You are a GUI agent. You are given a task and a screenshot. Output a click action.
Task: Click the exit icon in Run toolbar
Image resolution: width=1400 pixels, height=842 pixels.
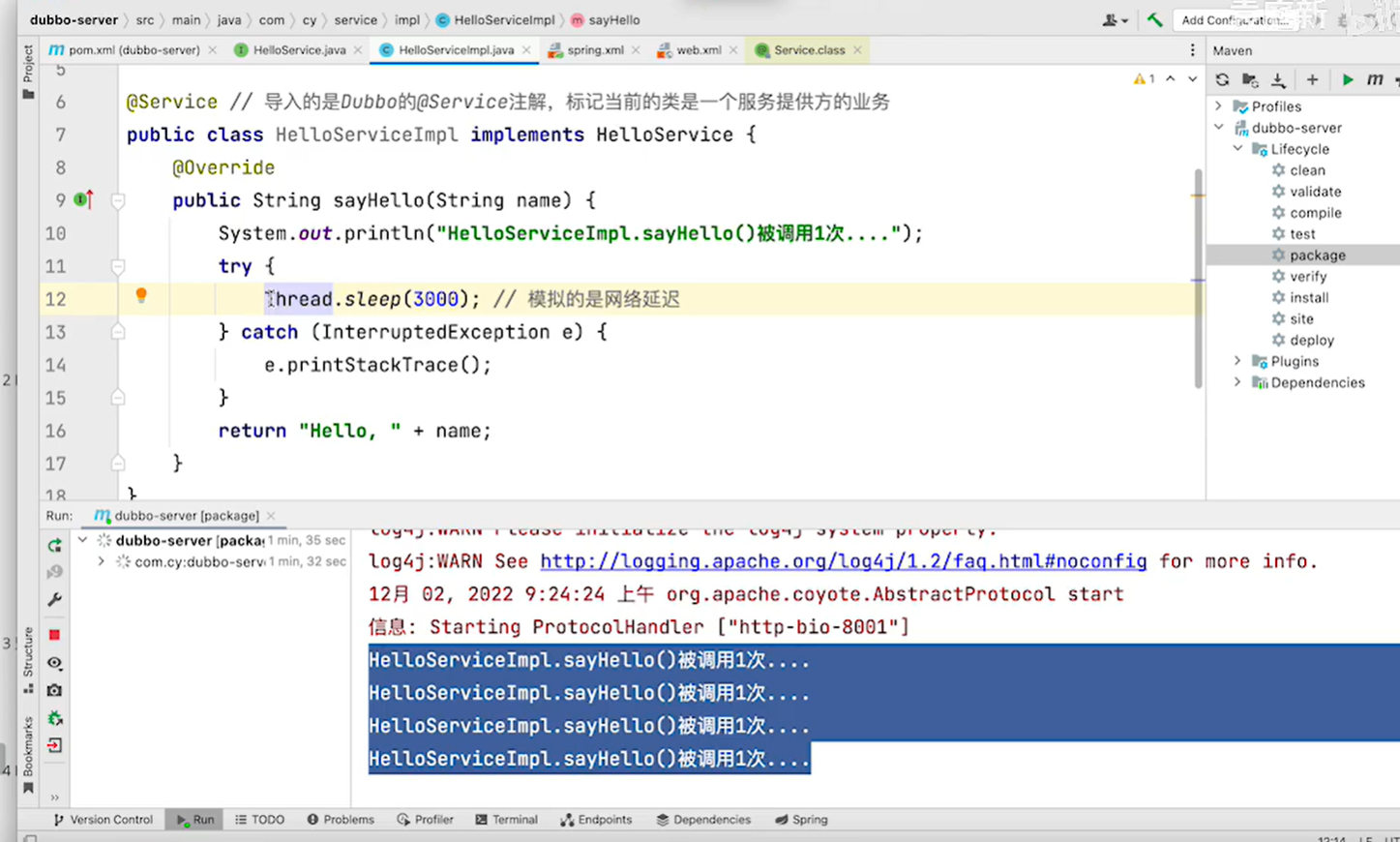54,746
